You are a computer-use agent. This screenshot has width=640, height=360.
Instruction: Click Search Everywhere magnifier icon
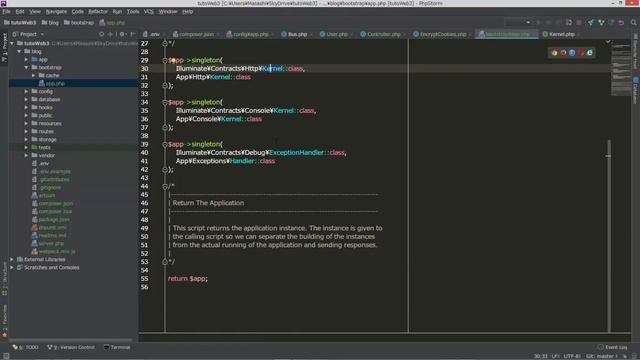pos(633,22)
